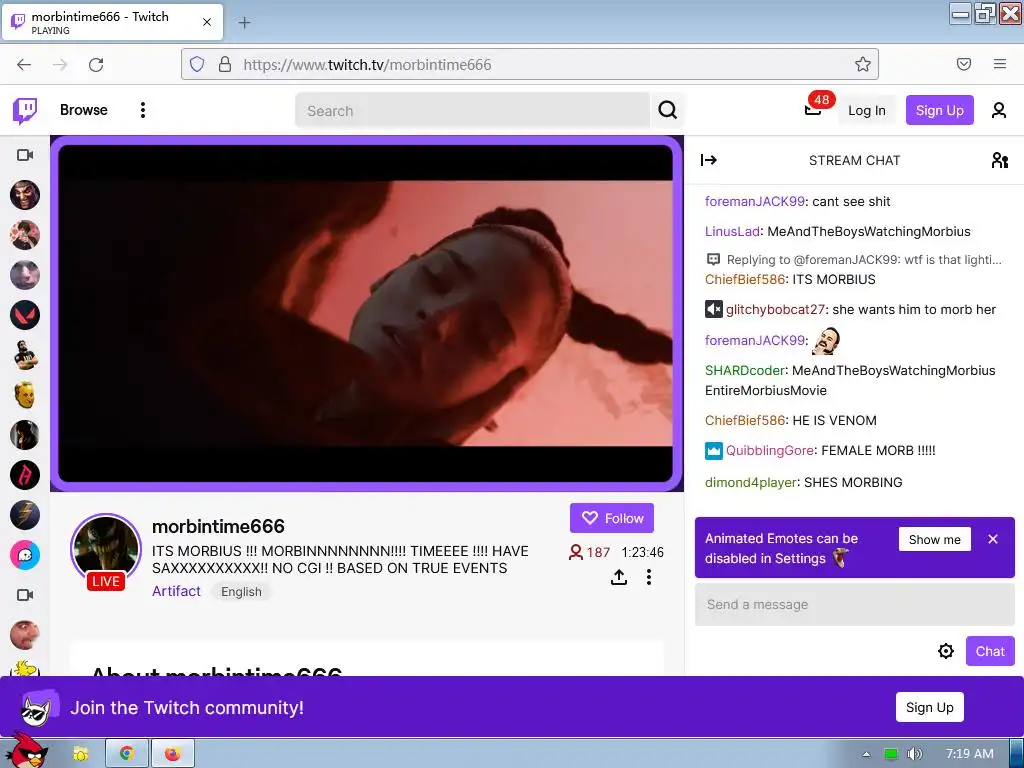Click the purple Sign Up button in header

point(939,110)
